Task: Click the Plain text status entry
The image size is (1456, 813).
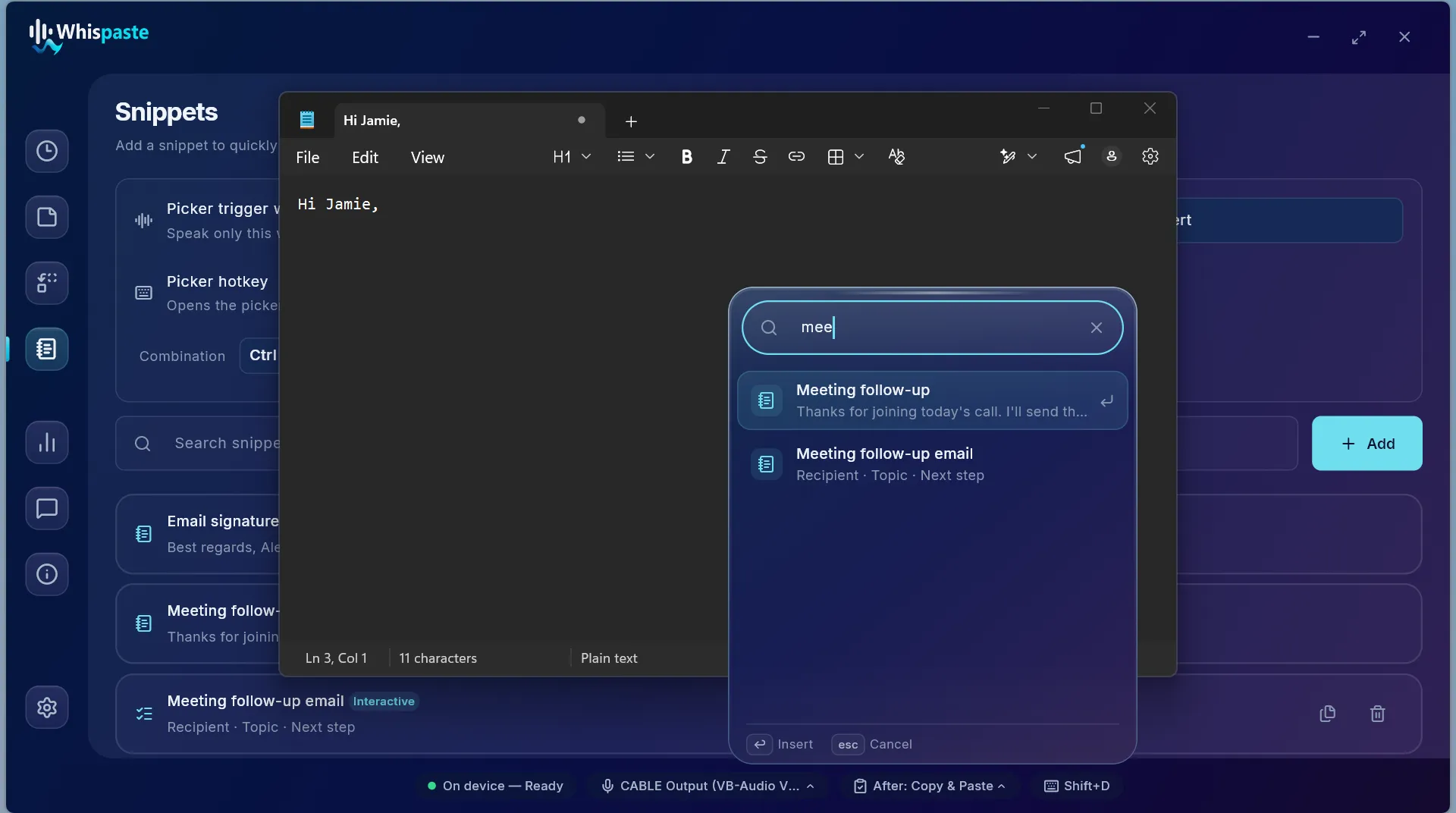Action: (x=609, y=658)
